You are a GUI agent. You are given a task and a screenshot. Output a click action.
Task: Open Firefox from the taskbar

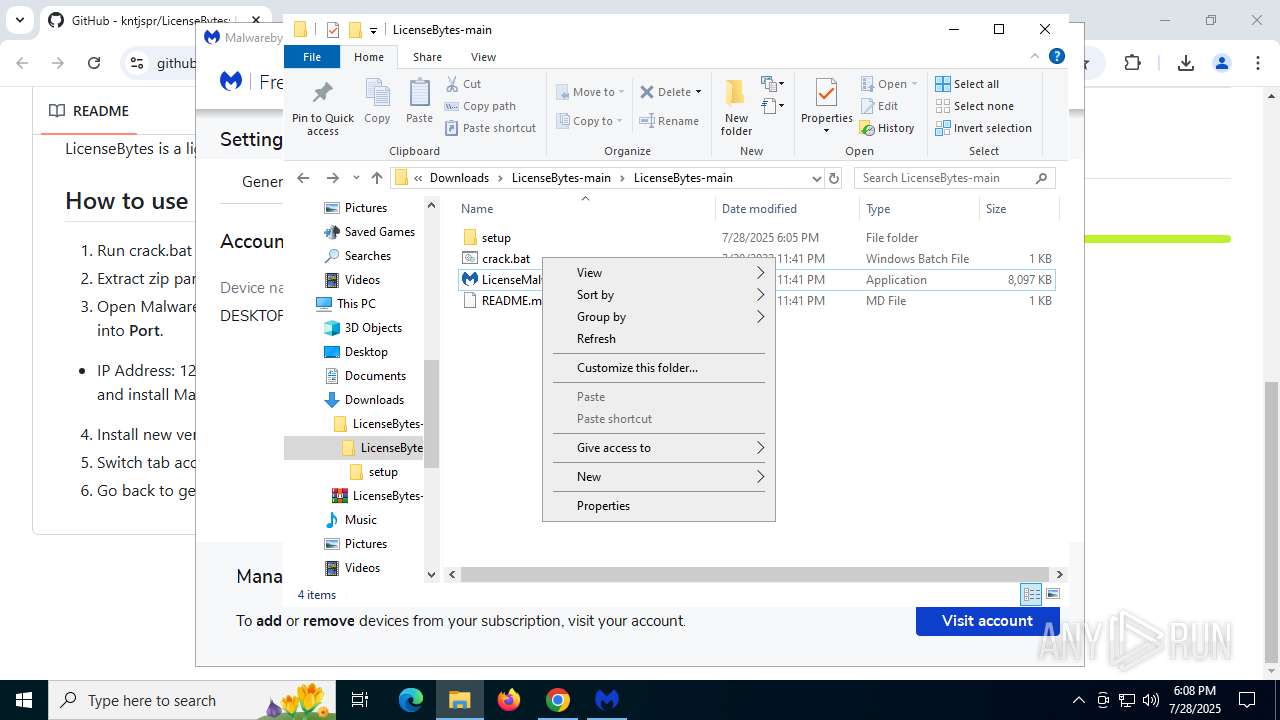(509, 700)
